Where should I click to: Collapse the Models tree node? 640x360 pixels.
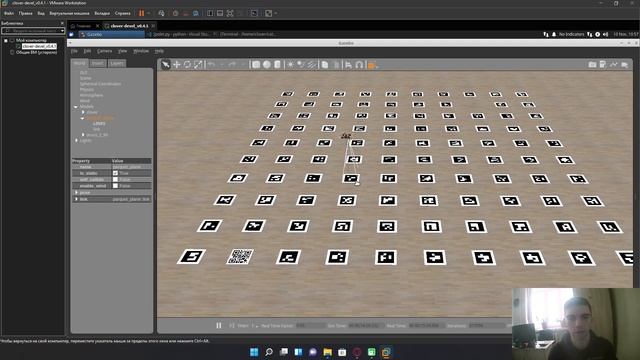point(76,107)
